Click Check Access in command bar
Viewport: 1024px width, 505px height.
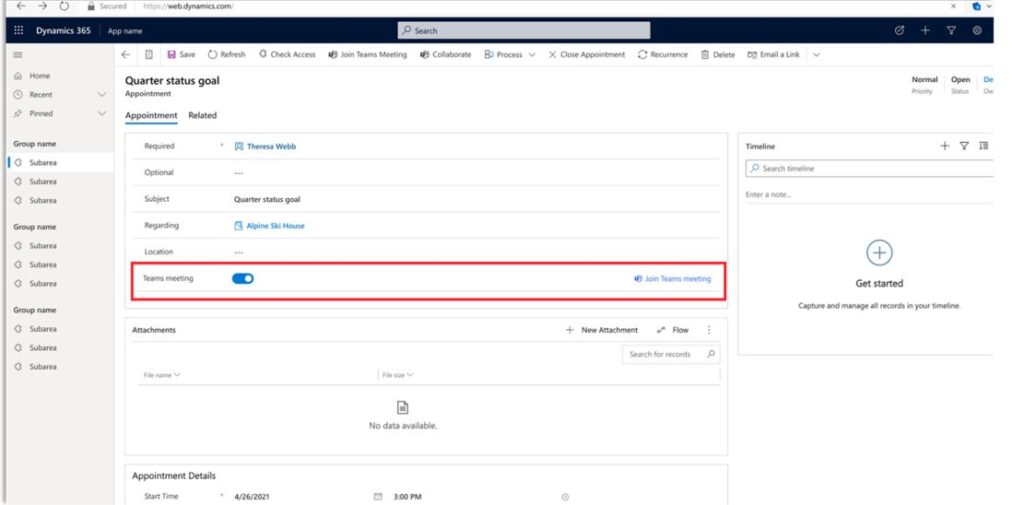pyautogui.click(x=287, y=55)
